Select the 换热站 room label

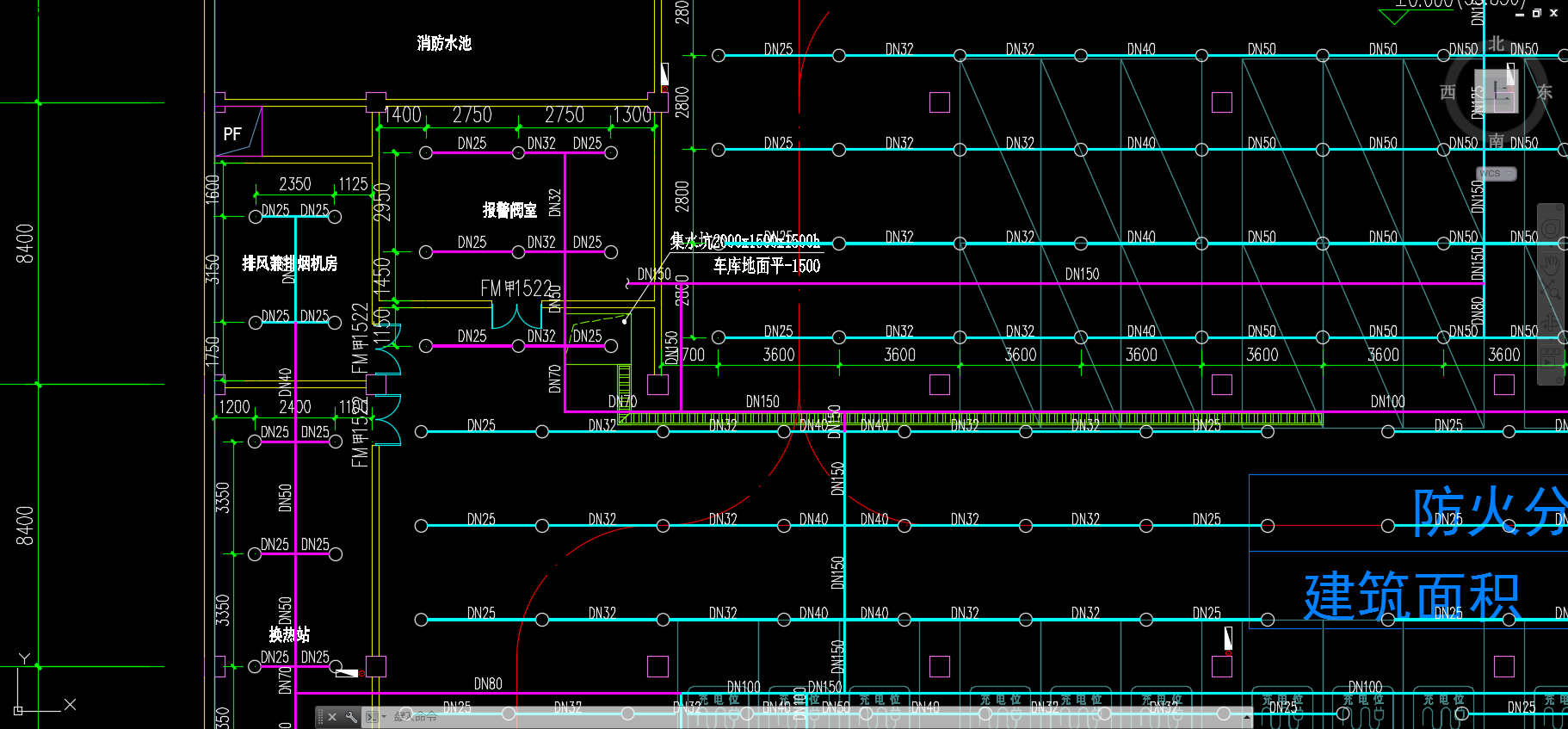click(289, 635)
